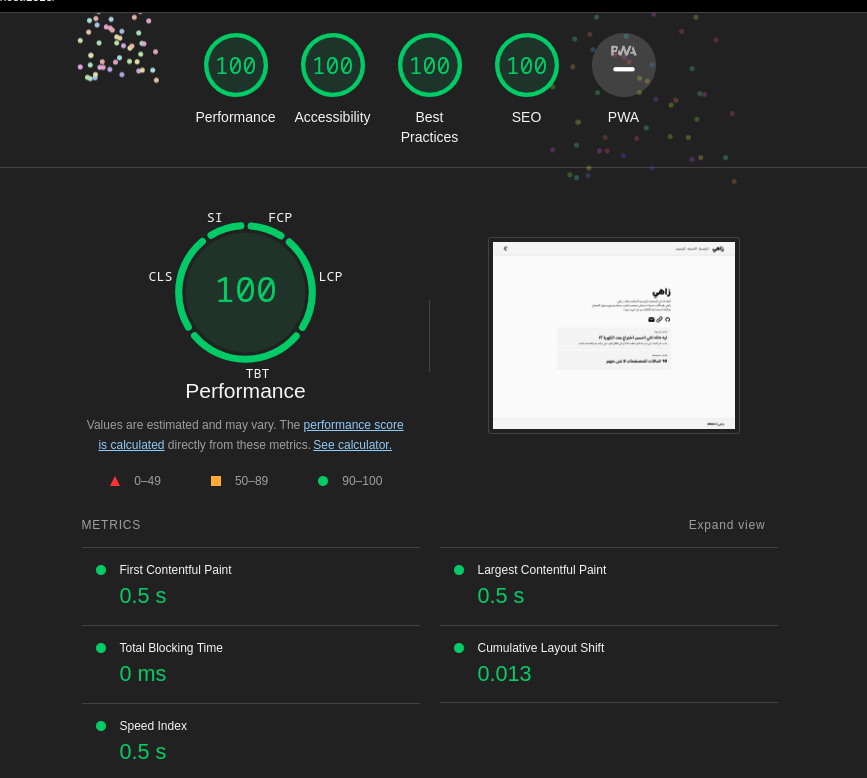Click the Performance score gauge at top

click(235, 66)
